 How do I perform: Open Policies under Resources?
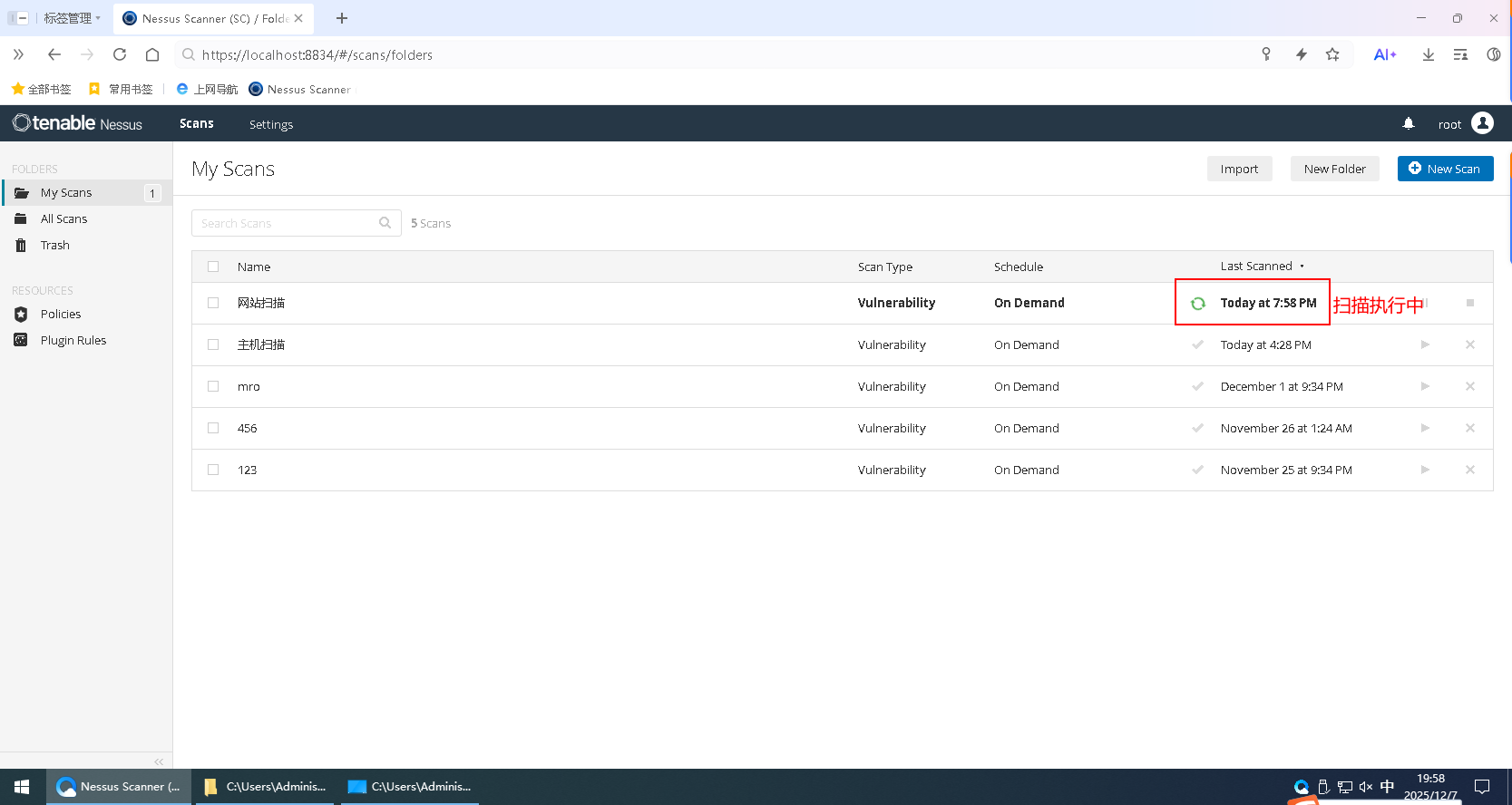point(61,315)
